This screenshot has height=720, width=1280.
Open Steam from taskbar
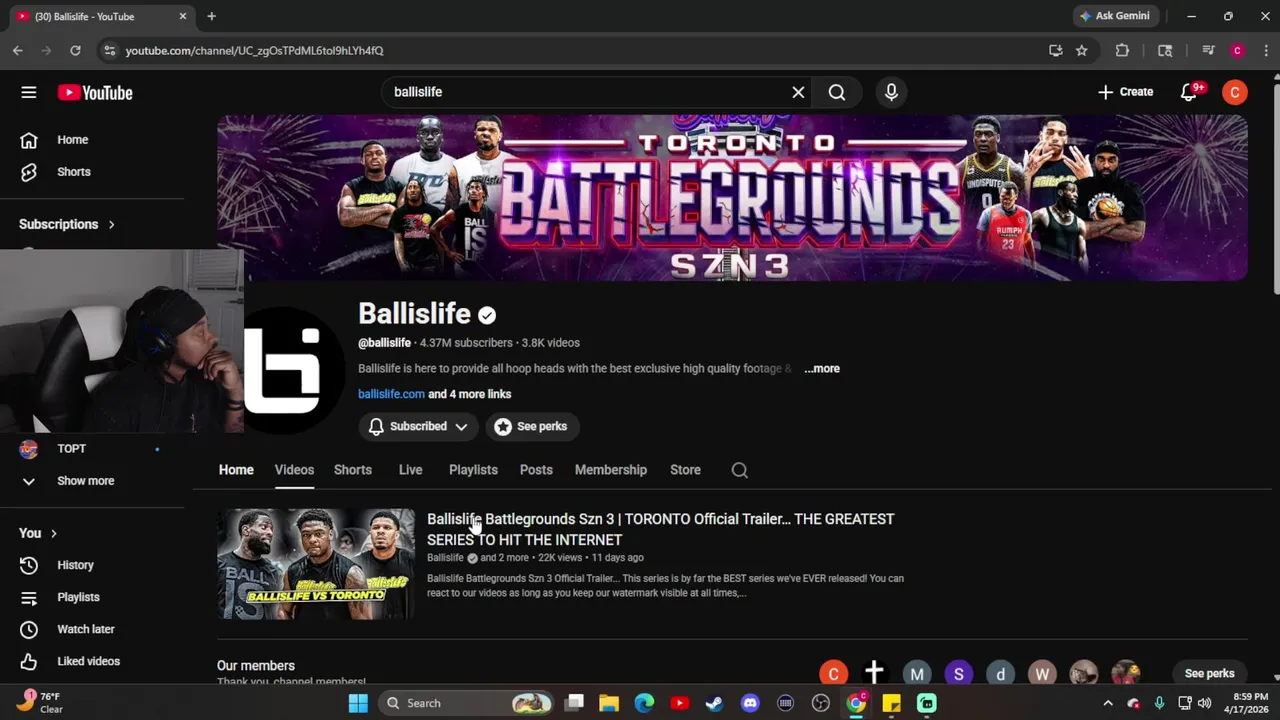(715, 703)
